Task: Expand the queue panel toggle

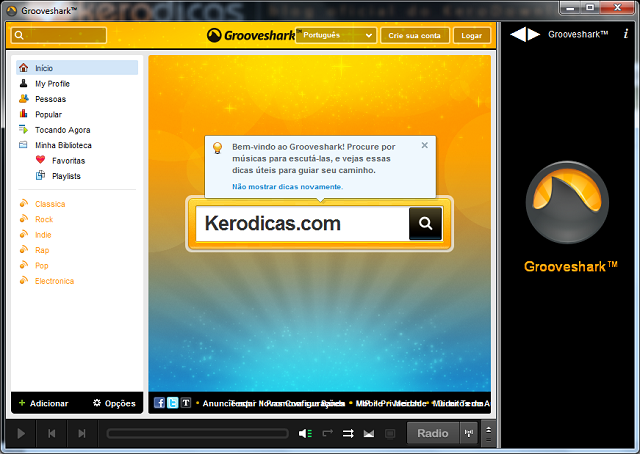Action: 489,434
